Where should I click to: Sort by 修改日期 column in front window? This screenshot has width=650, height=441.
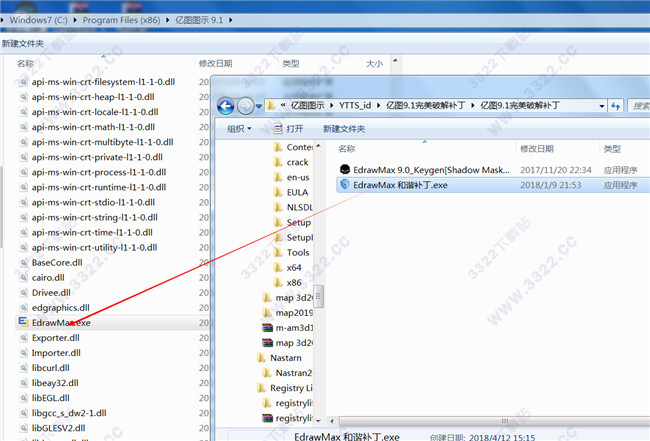(537, 149)
